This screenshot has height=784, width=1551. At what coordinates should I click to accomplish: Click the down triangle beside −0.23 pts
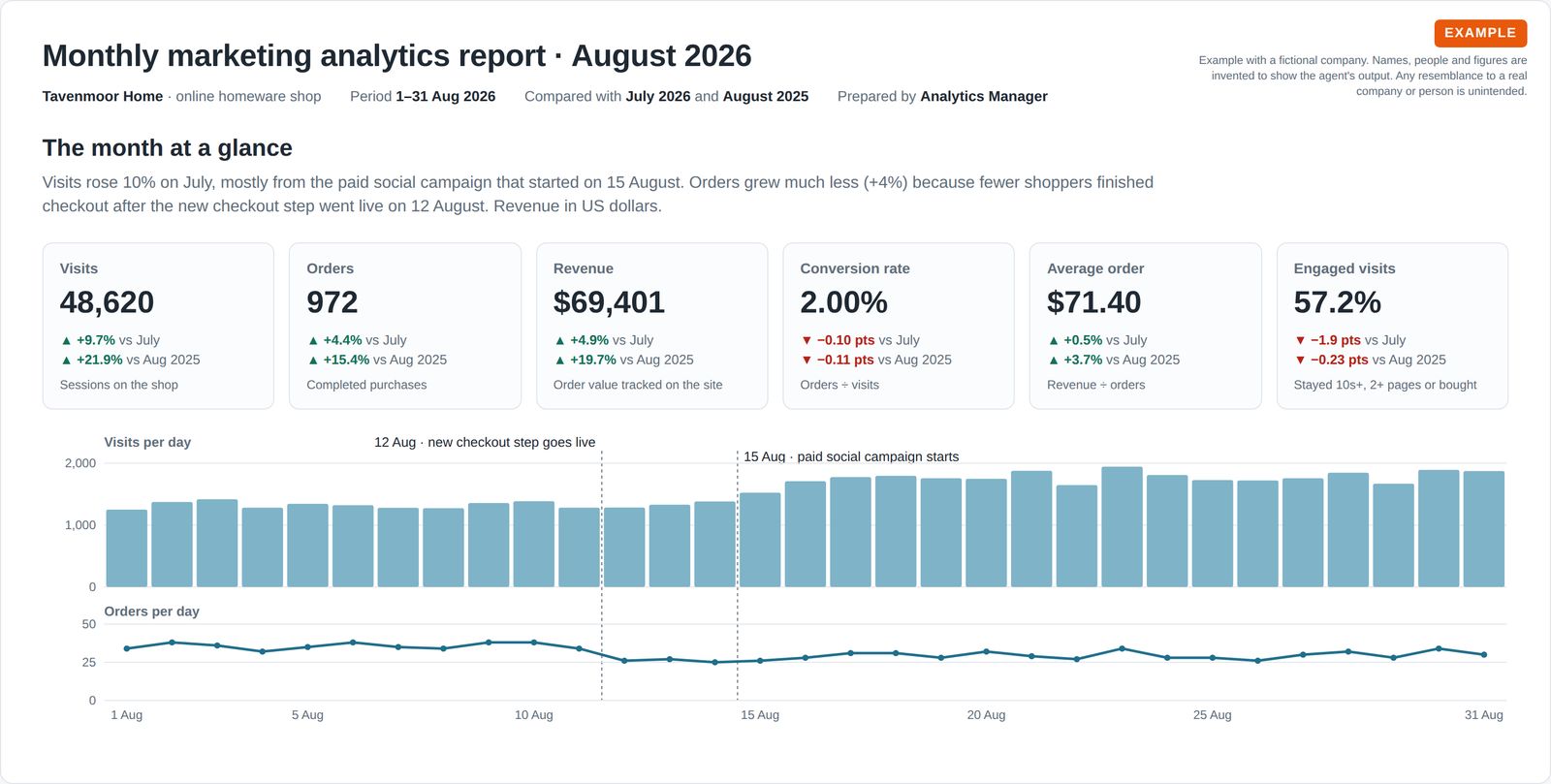click(1300, 360)
